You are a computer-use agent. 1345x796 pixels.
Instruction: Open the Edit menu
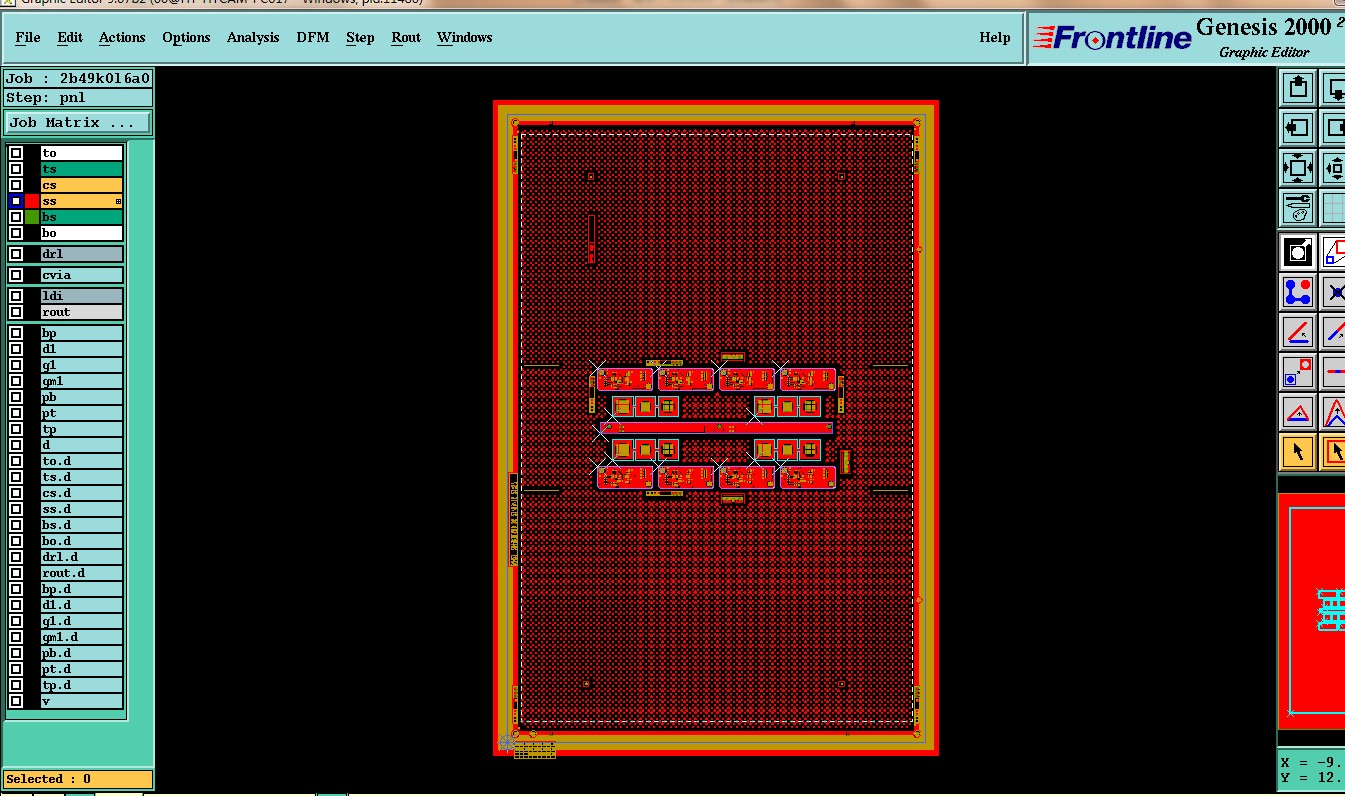click(70, 37)
